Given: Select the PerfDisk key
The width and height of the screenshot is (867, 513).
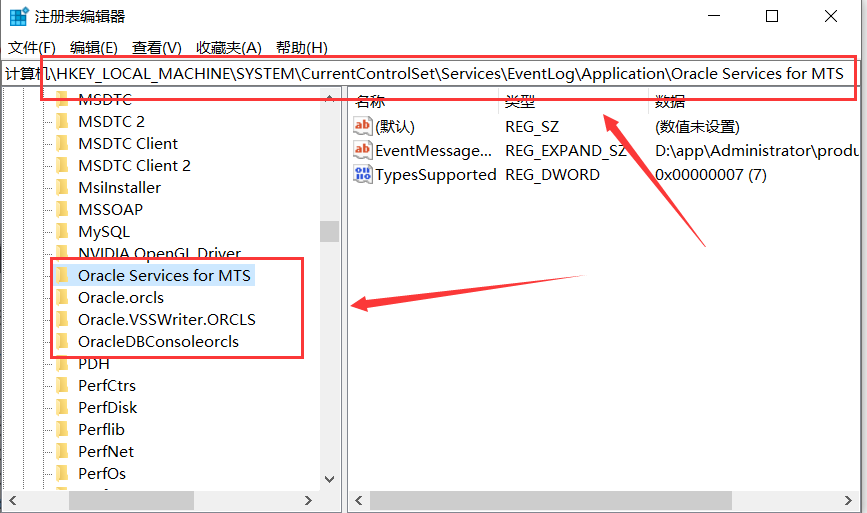Looking at the screenshot, I should point(108,407).
